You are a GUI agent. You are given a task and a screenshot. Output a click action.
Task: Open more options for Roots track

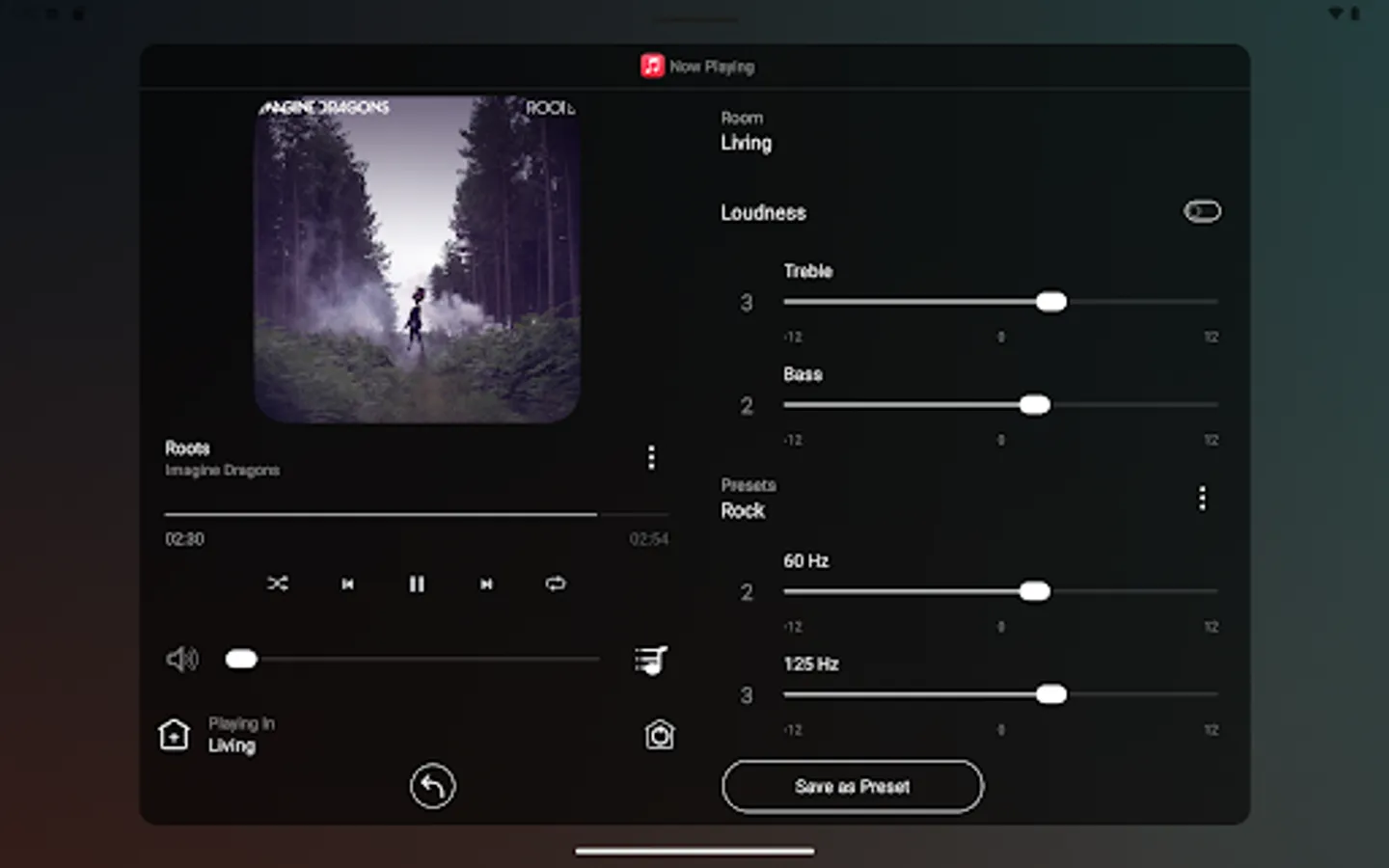coord(652,457)
